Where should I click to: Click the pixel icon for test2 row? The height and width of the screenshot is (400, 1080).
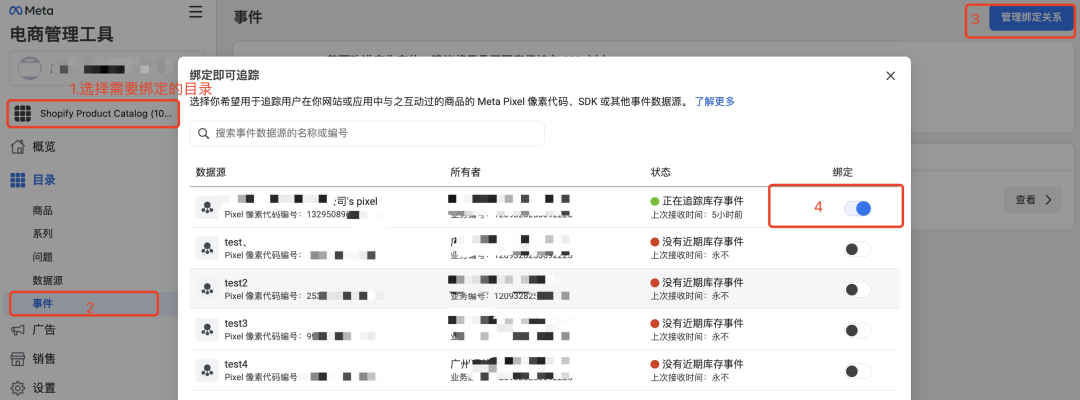pos(207,288)
